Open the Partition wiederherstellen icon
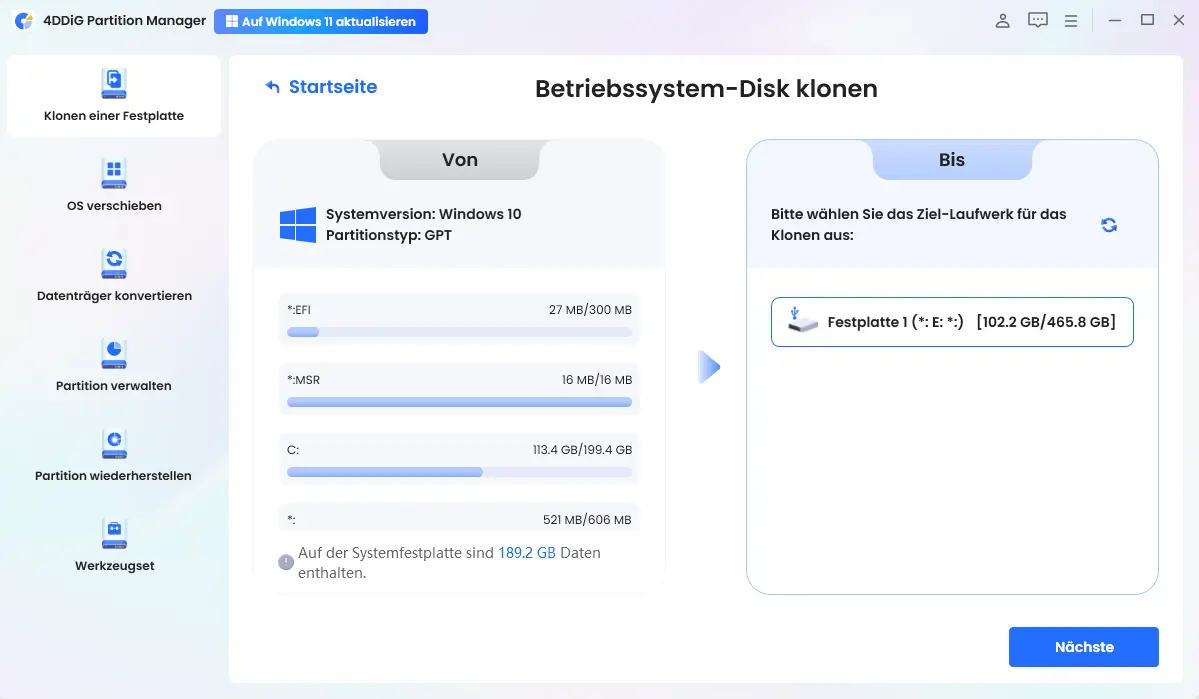 (114, 444)
